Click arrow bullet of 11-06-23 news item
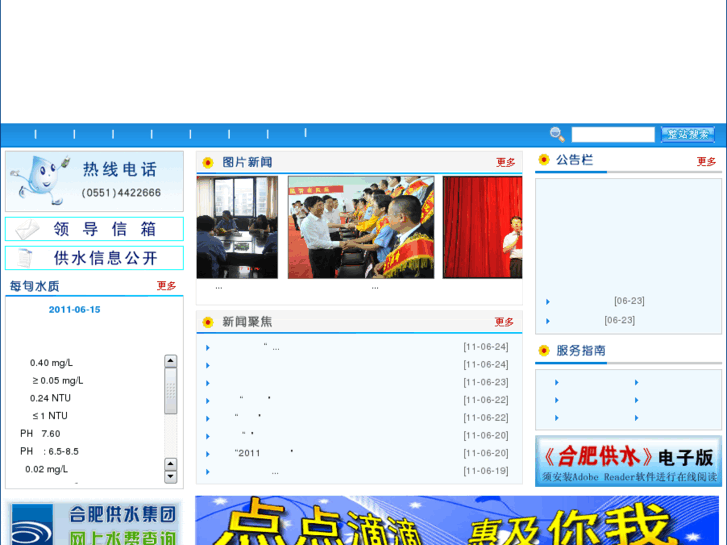 tap(208, 383)
